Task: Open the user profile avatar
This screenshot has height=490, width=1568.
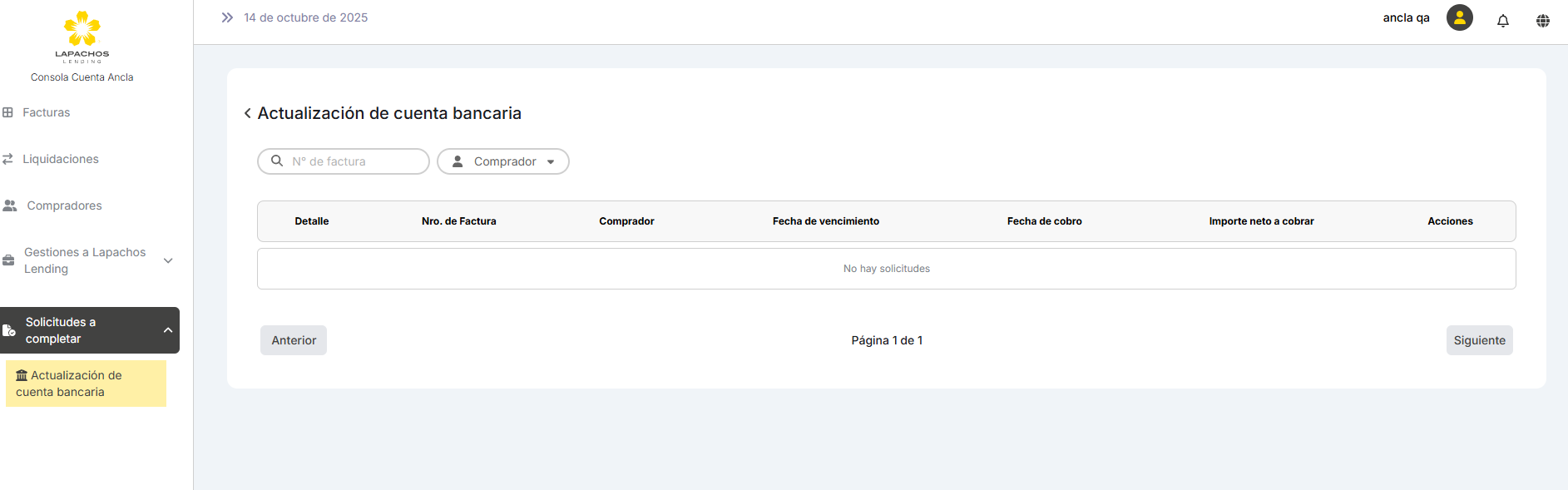Action: click(x=1459, y=17)
